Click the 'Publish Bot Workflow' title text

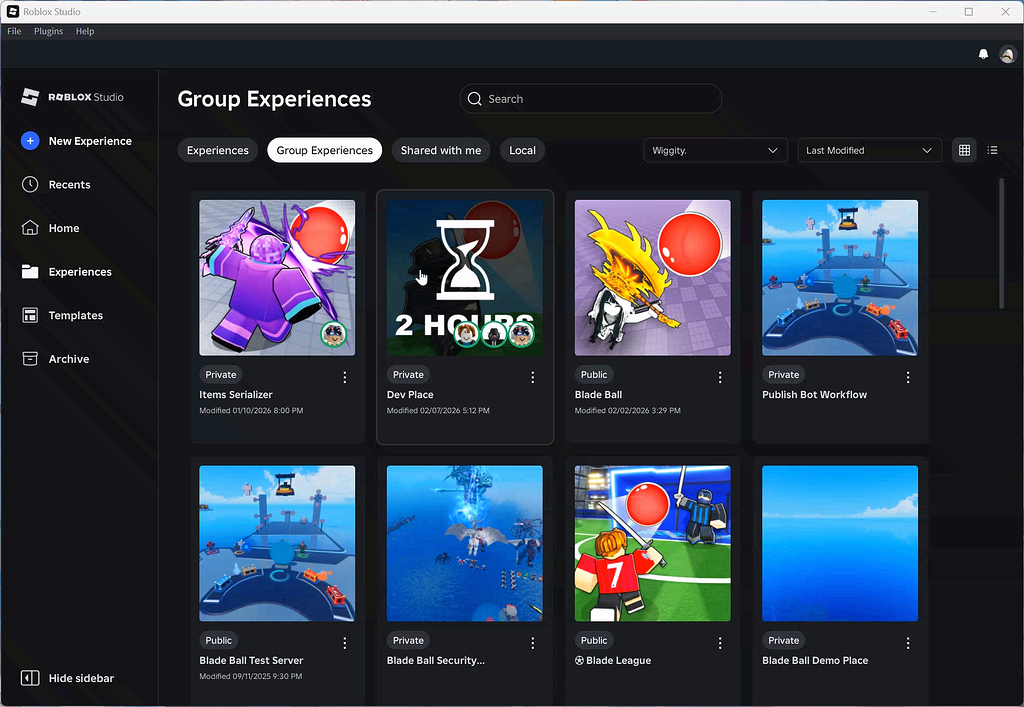click(814, 394)
